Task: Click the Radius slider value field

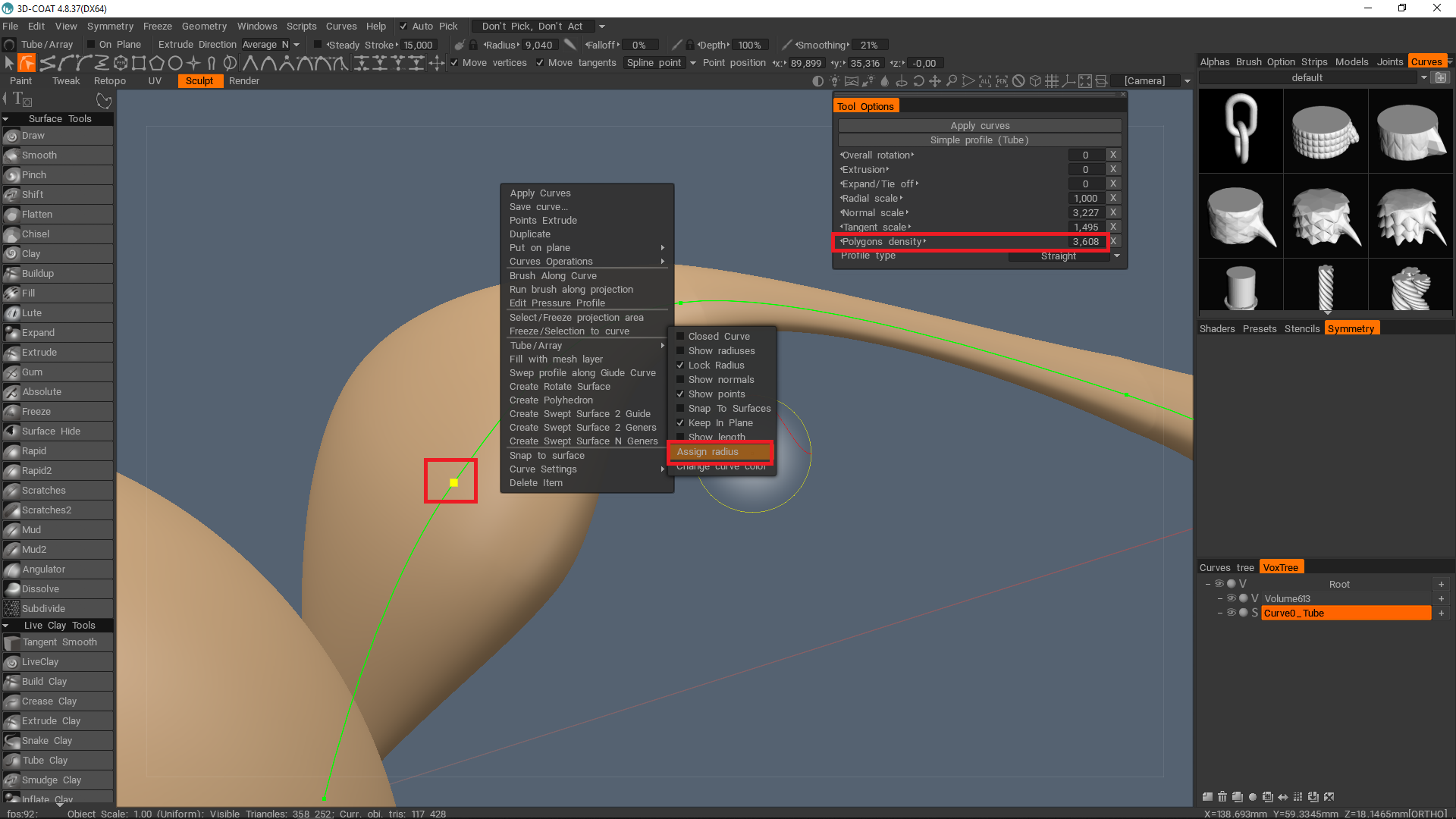Action: [x=538, y=45]
